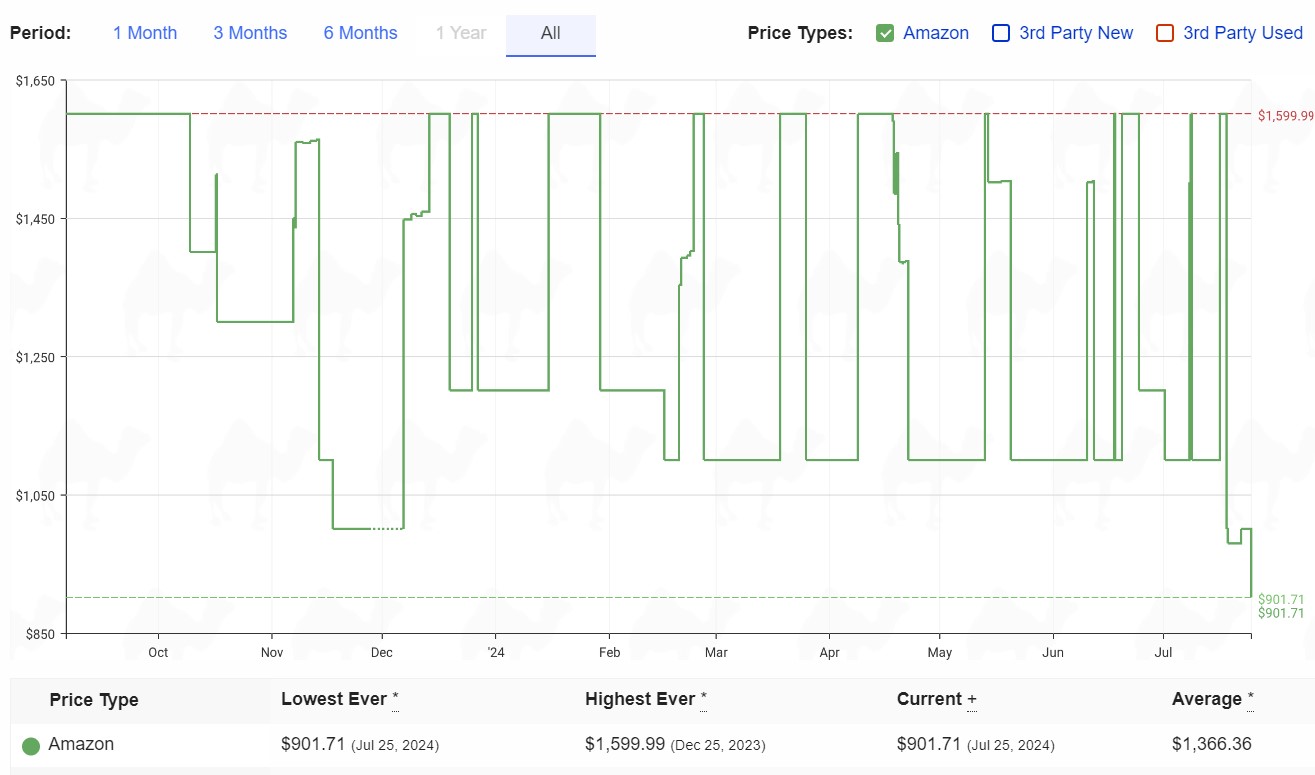The height and width of the screenshot is (775, 1315).
Task: Click the Feb x-axis label
Action: pos(610,653)
